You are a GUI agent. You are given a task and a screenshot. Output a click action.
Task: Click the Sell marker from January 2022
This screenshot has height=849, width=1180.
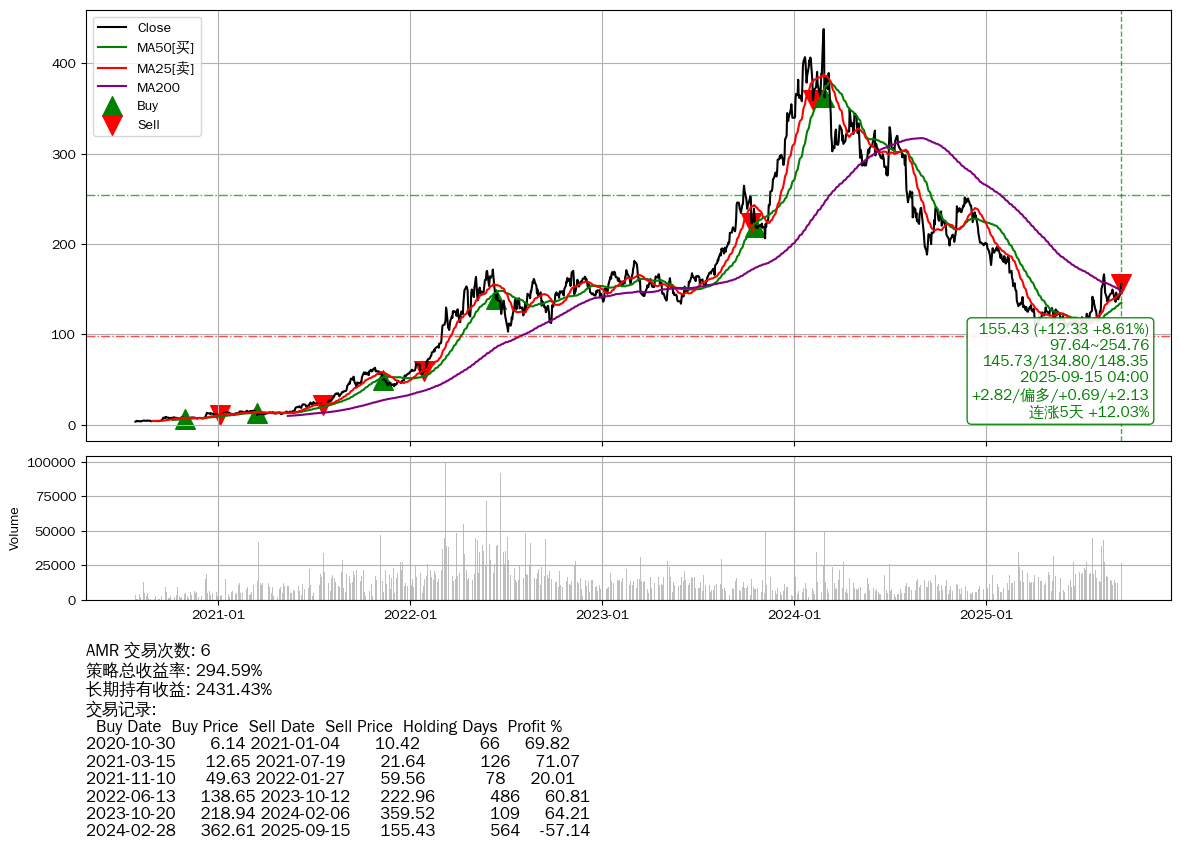click(423, 372)
